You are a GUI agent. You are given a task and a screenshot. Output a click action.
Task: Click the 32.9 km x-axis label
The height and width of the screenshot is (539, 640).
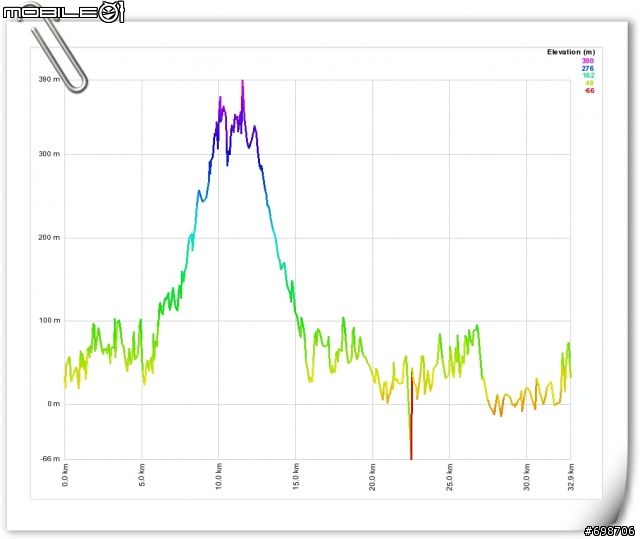click(571, 476)
